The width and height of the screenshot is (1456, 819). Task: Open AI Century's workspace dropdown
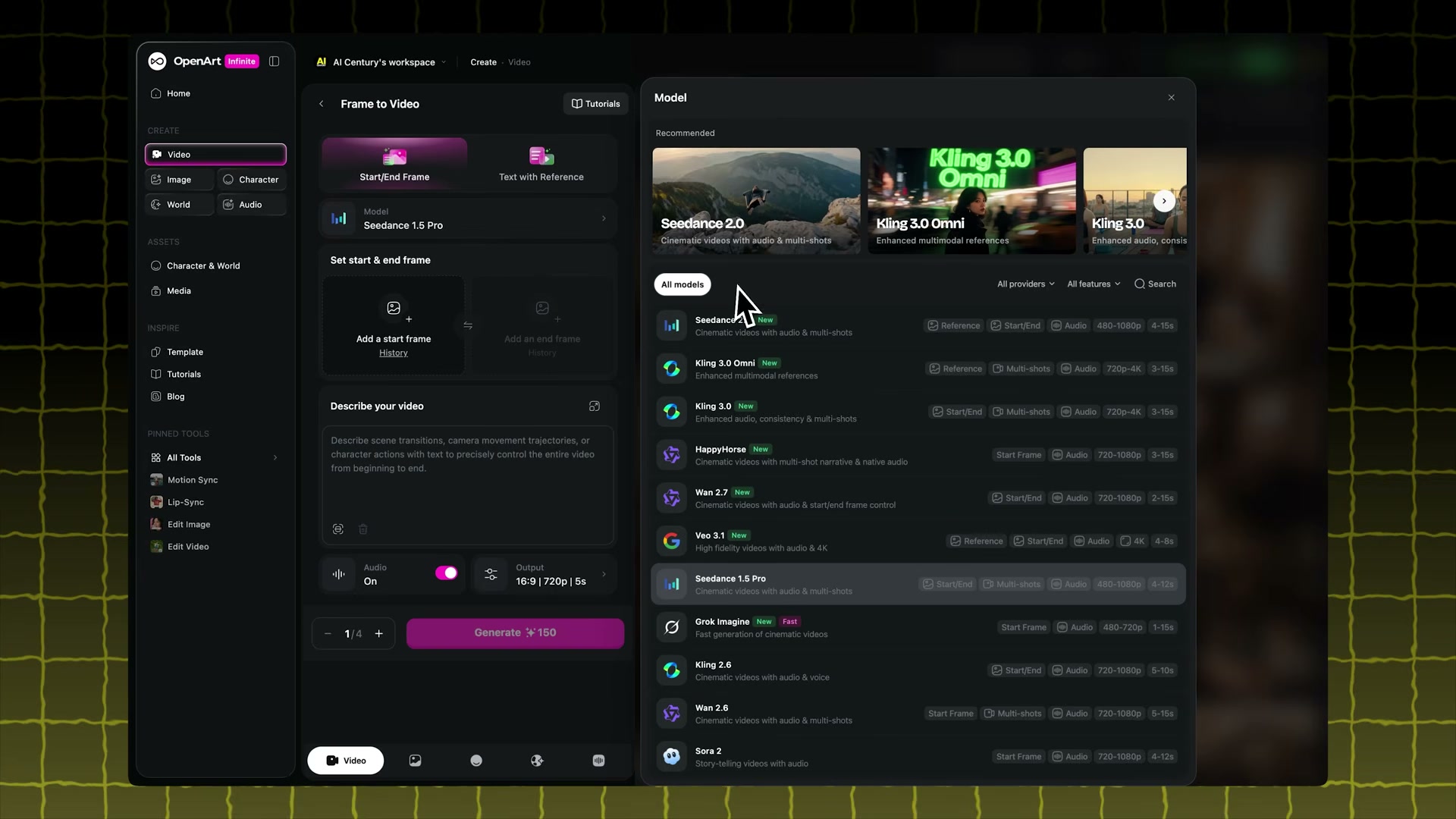pyautogui.click(x=381, y=62)
